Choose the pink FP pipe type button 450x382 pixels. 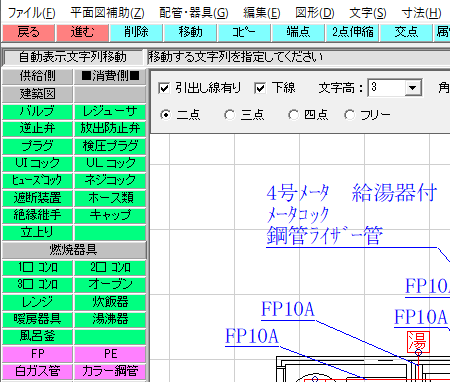point(37,354)
